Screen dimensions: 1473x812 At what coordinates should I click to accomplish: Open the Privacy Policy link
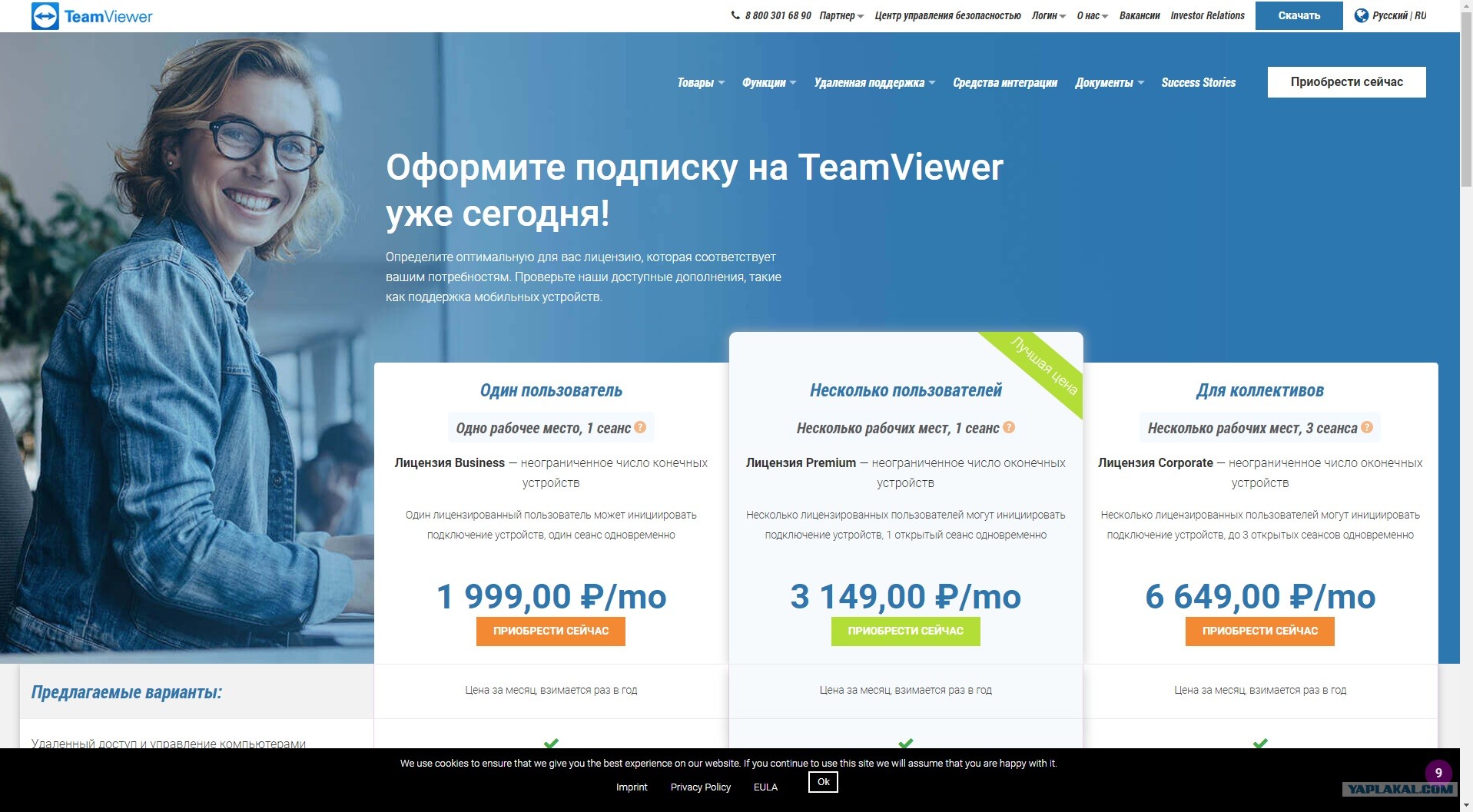tap(701, 787)
